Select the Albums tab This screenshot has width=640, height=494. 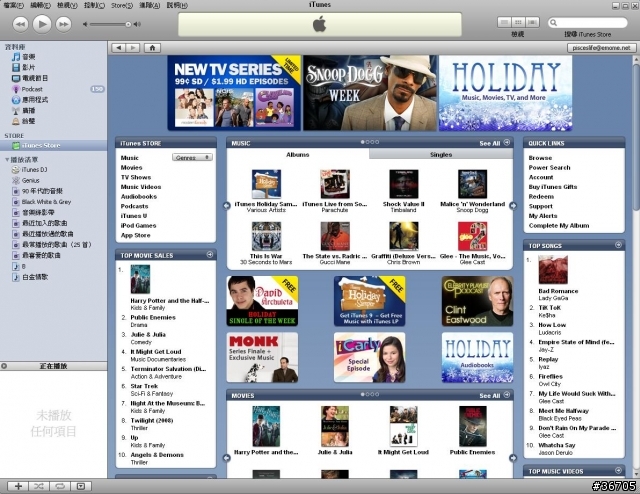pyautogui.click(x=298, y=154)
